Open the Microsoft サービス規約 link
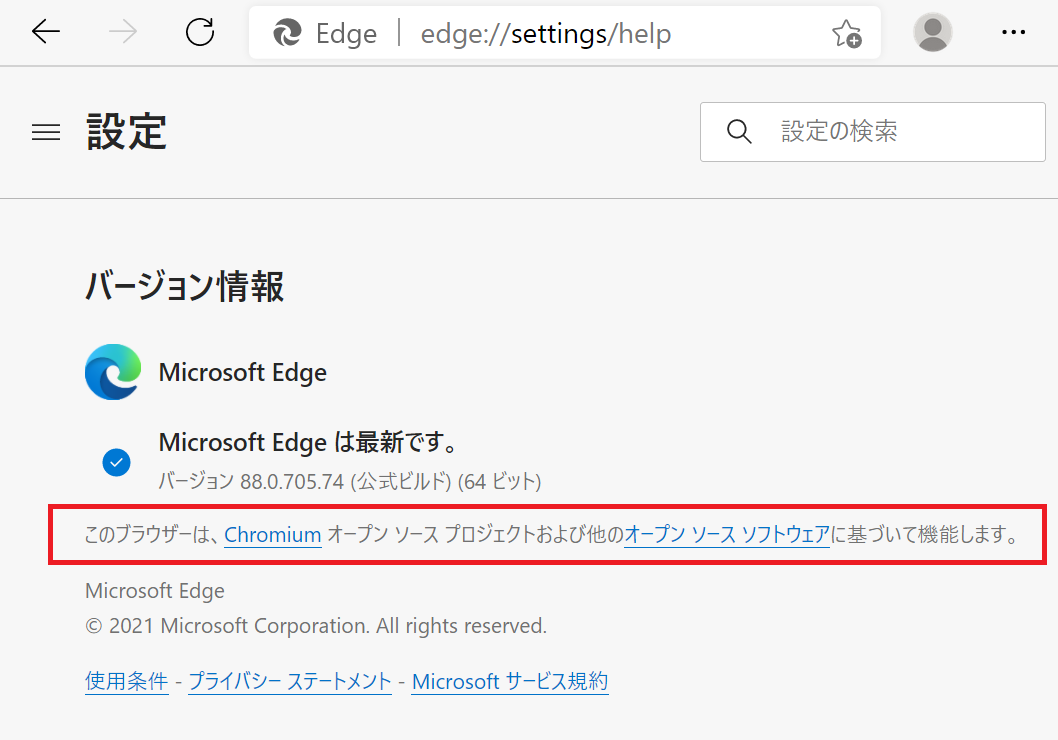The width and height of the screenshot is (1058, 740). click(510, 681)
